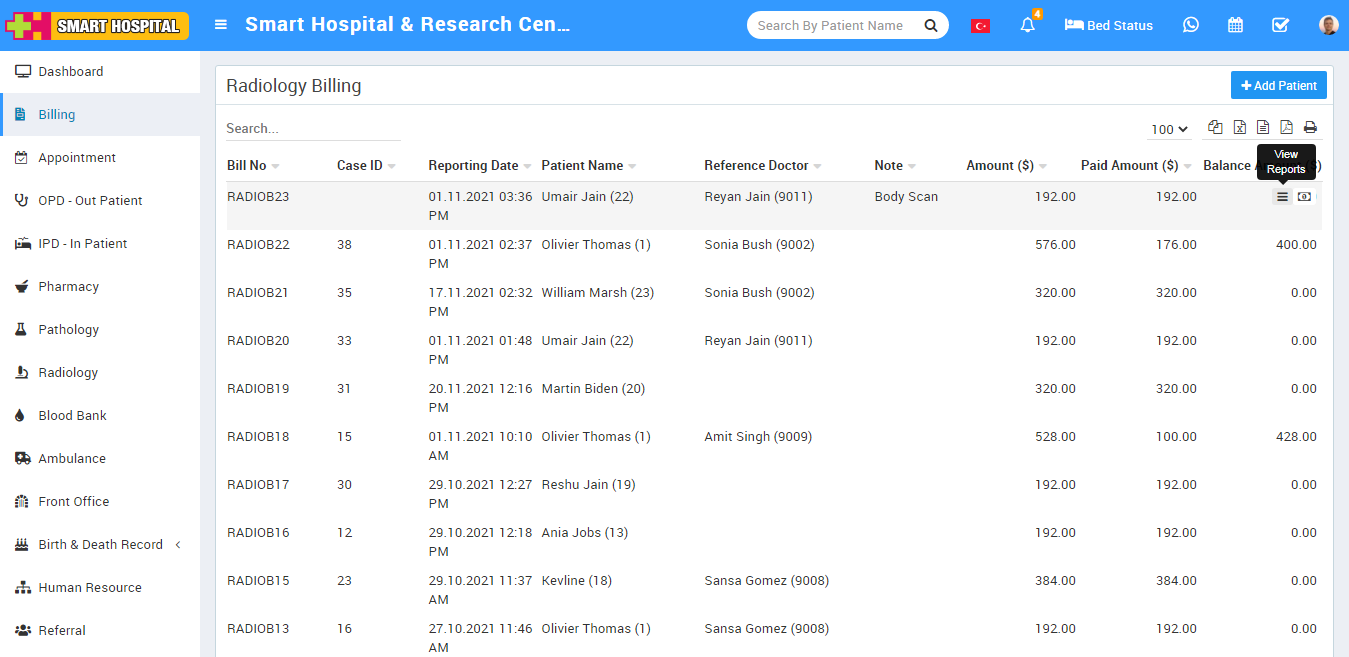Click the Appointment calendar-check icon
This screenshot has height=657, width=1349.
(x=21, y=158)
